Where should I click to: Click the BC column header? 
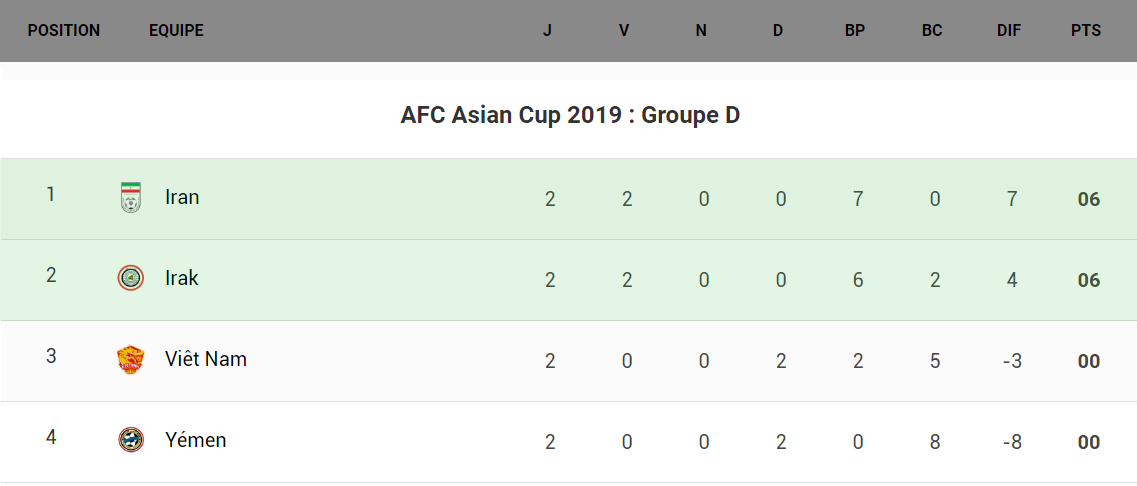pos(932,31)
